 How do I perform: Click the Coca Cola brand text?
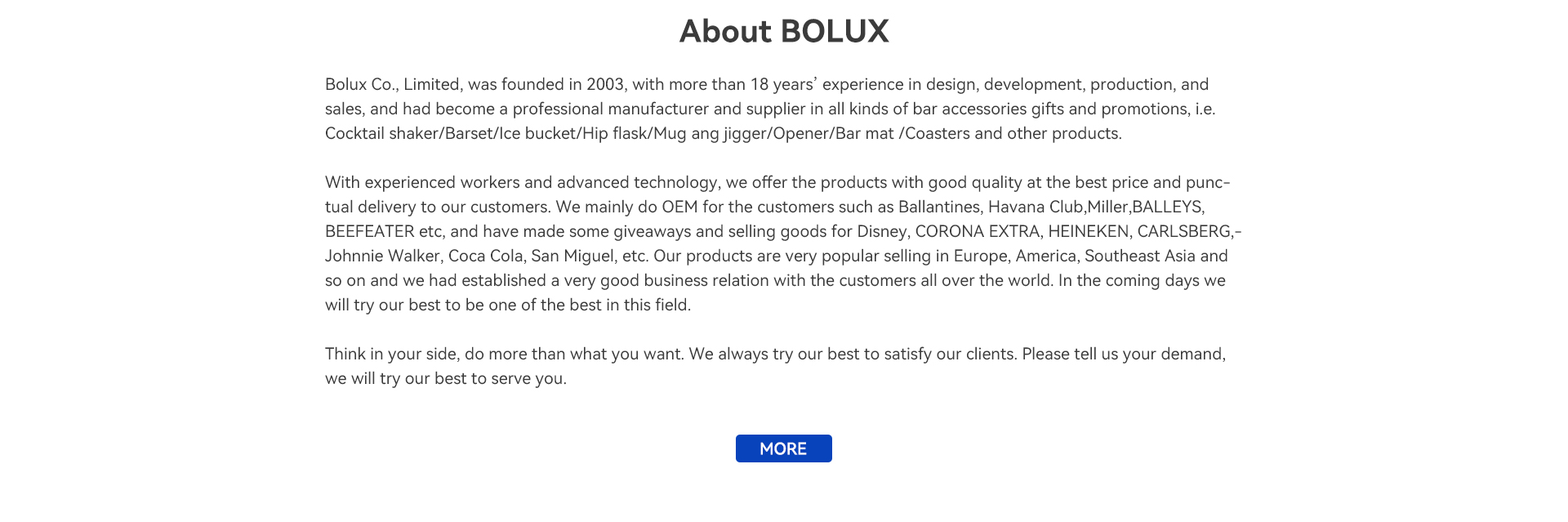[x=486, y=256]
